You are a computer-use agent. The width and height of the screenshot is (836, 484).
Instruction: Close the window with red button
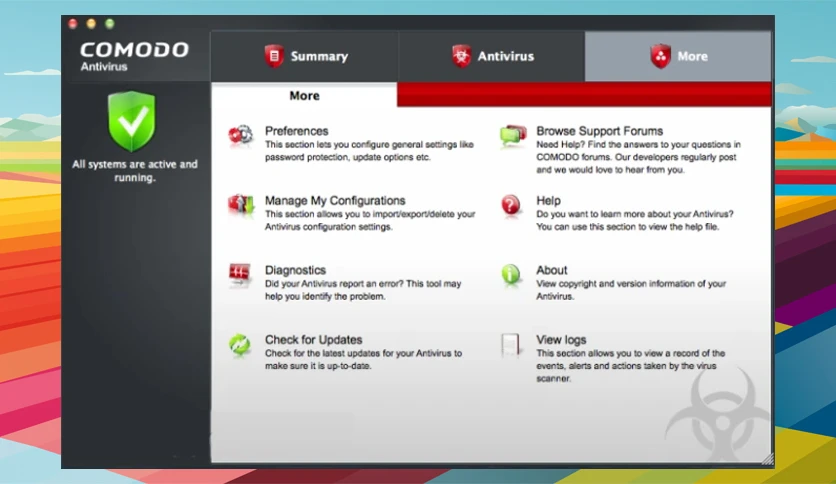click(73, 23)
